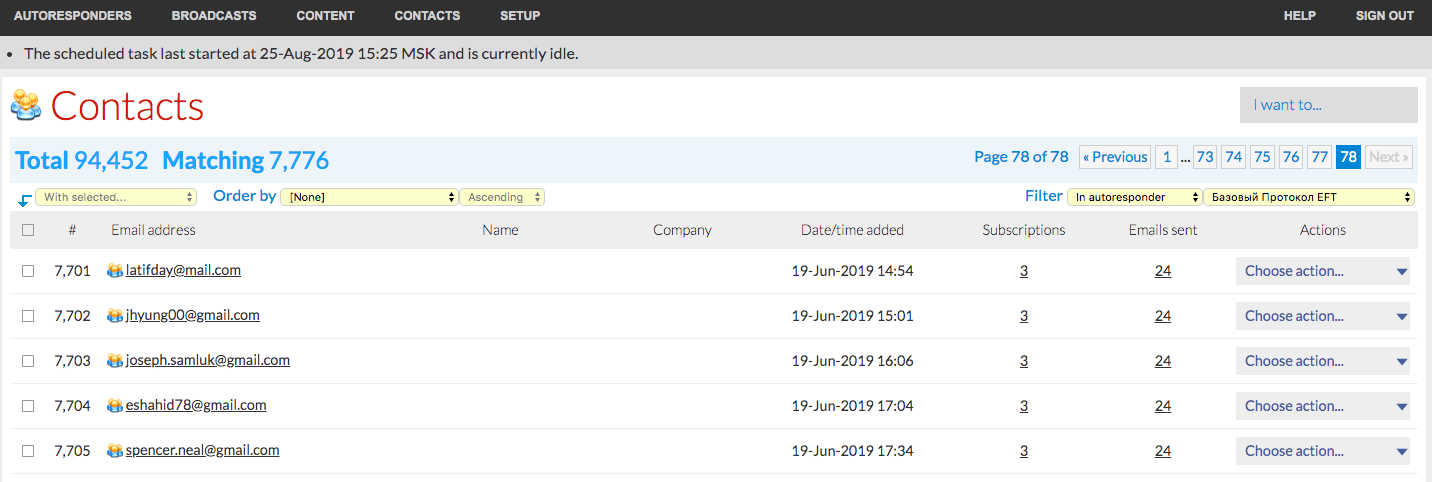
Task: Click the Contacts heading people icon
Action: (x=26, y=105)
